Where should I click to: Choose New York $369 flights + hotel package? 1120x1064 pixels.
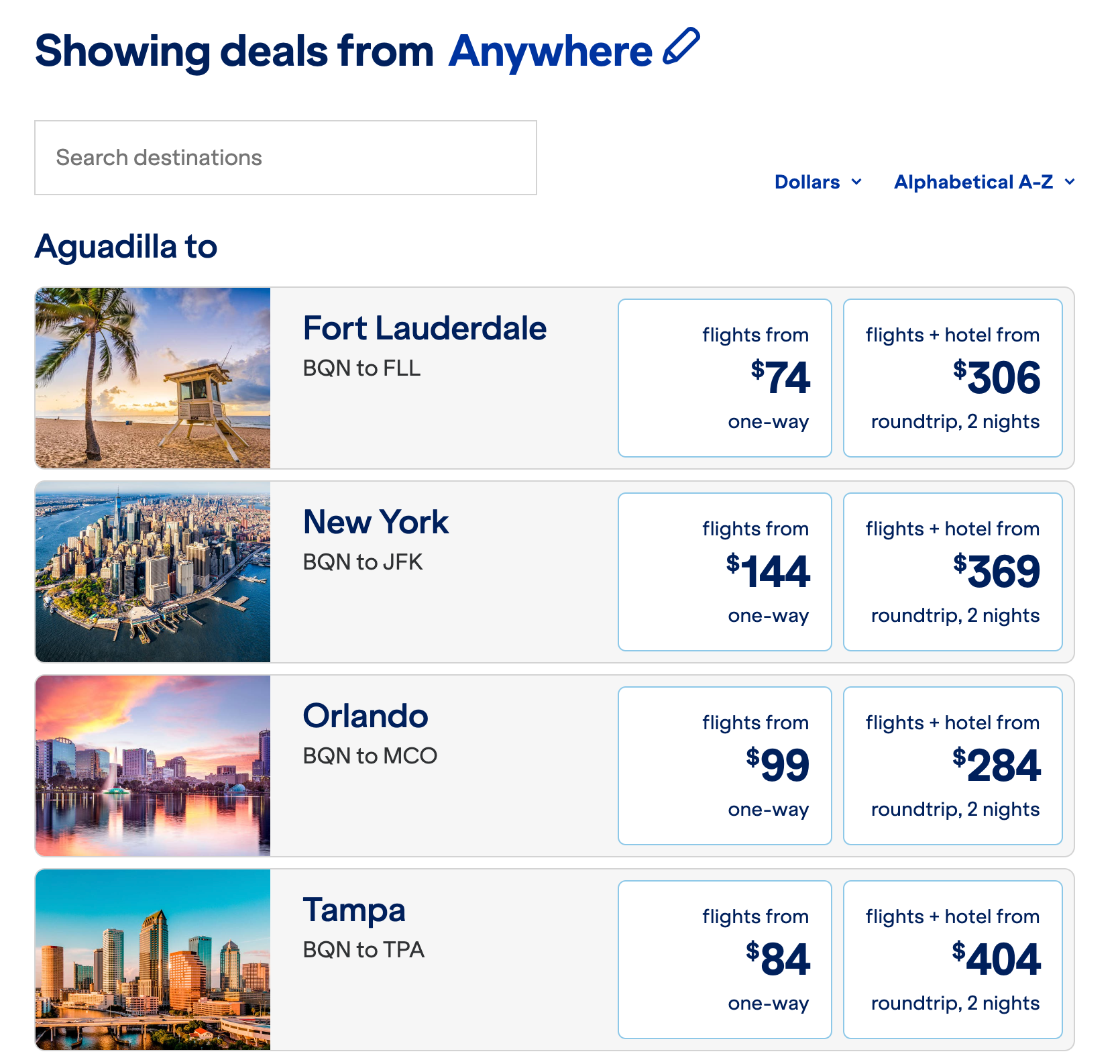pos(952,572)
